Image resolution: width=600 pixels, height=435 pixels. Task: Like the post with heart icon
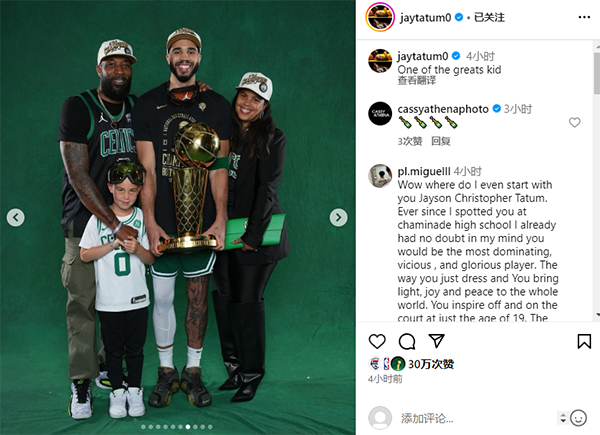[x=377, y=341]
